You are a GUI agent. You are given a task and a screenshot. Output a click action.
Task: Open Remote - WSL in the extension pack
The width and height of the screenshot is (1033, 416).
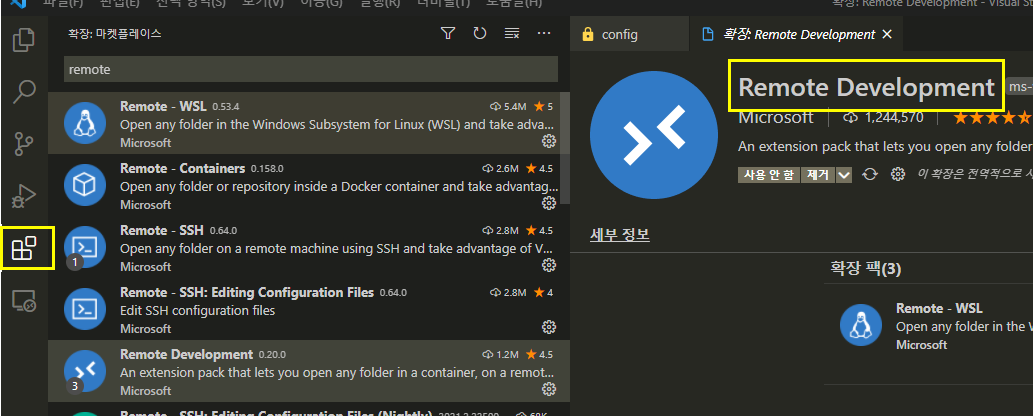pos(939,309)
